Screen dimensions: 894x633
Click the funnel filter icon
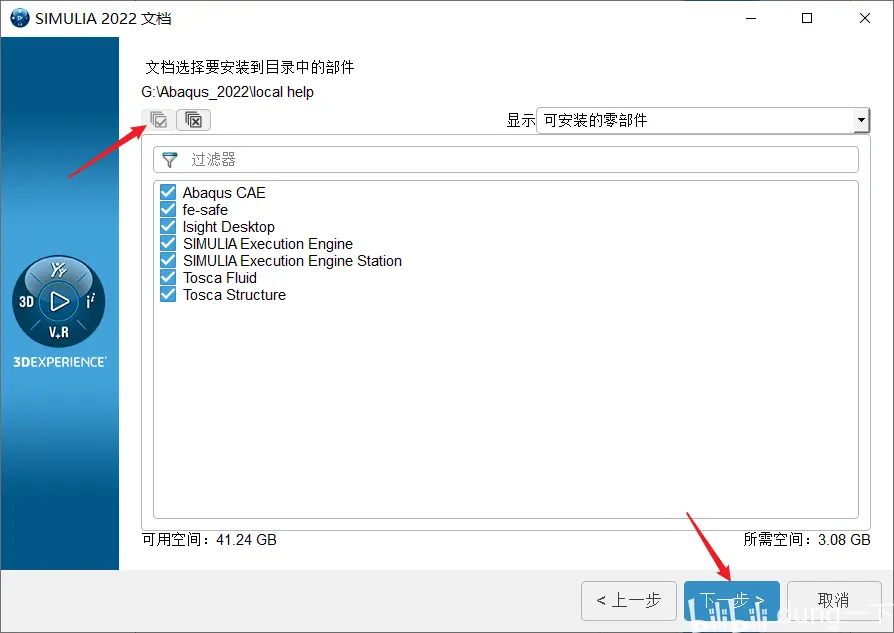click(x=170, y=160)
